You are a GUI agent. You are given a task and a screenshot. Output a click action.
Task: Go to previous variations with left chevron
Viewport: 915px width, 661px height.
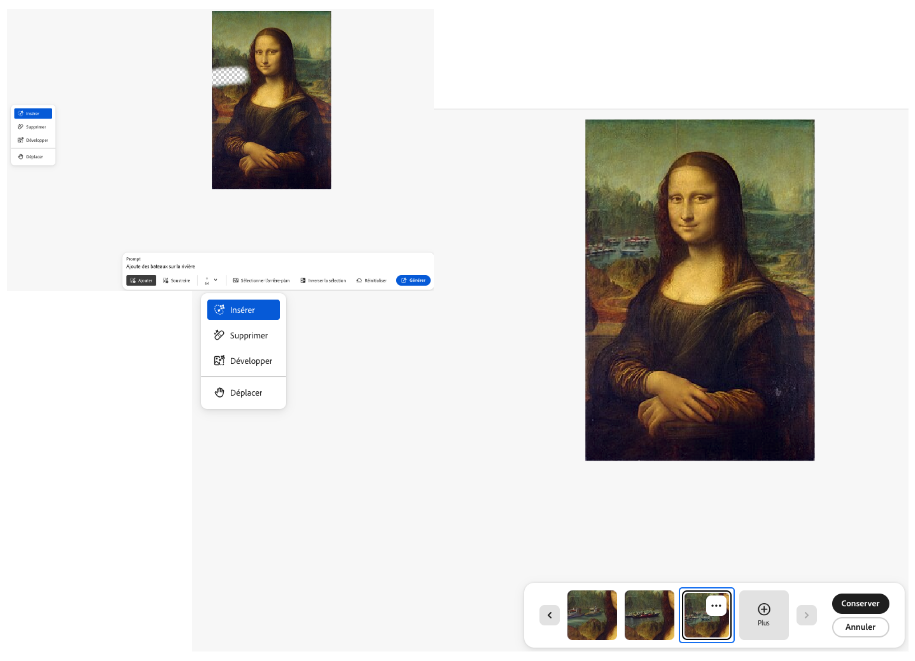(x=549, y=615)
